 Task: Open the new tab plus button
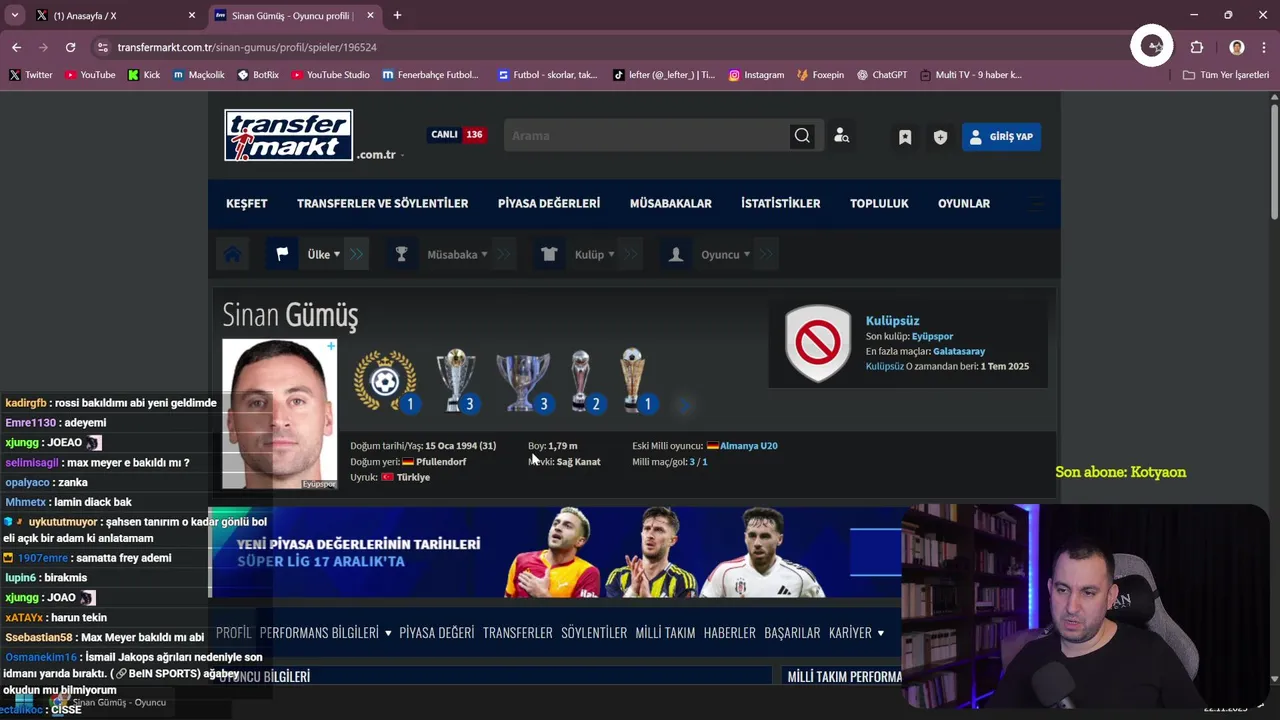pos(397,15)
